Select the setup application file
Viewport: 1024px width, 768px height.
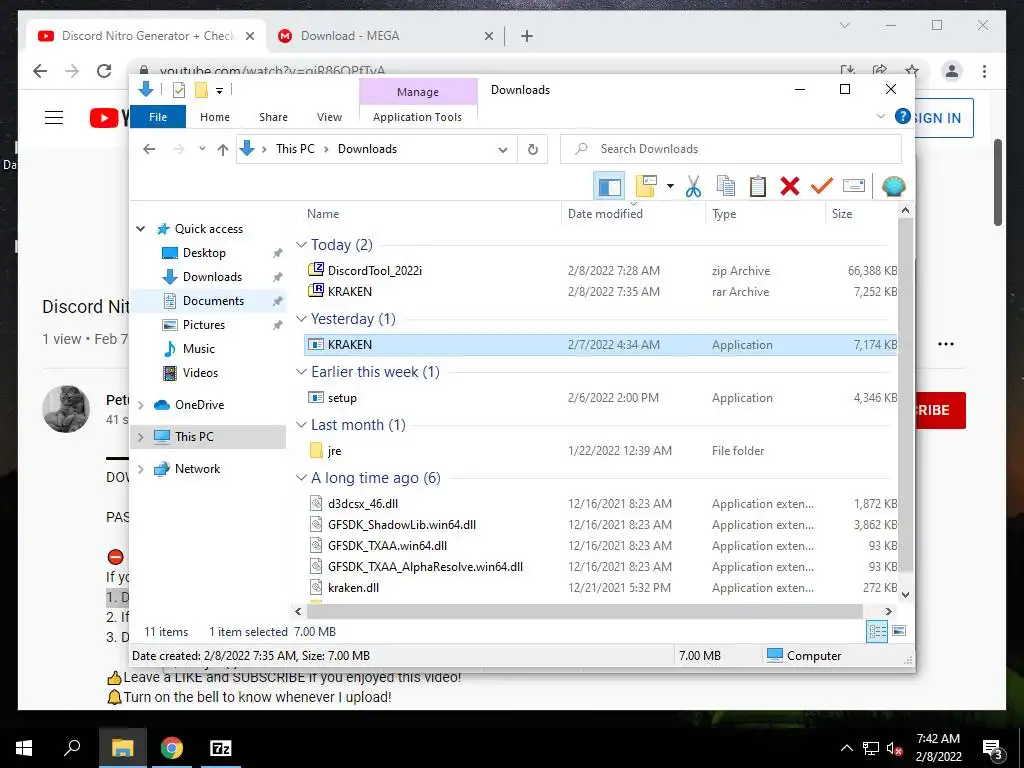point(332,398)
